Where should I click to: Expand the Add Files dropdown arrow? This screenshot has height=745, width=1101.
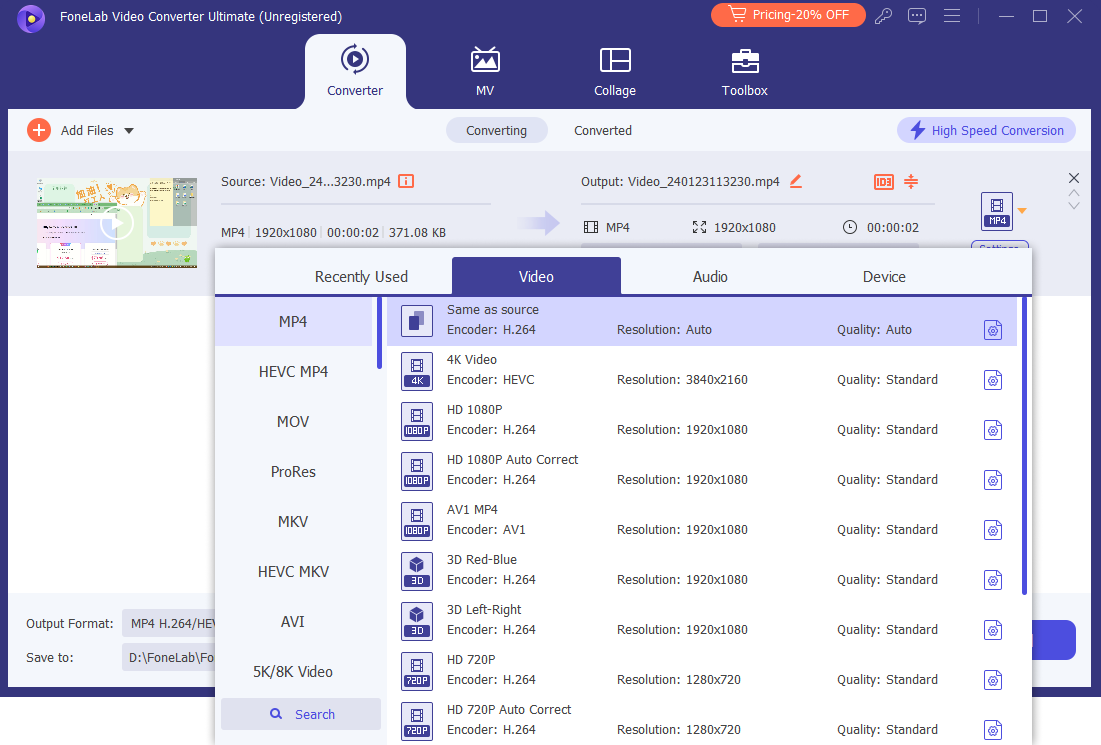[128, 131]
